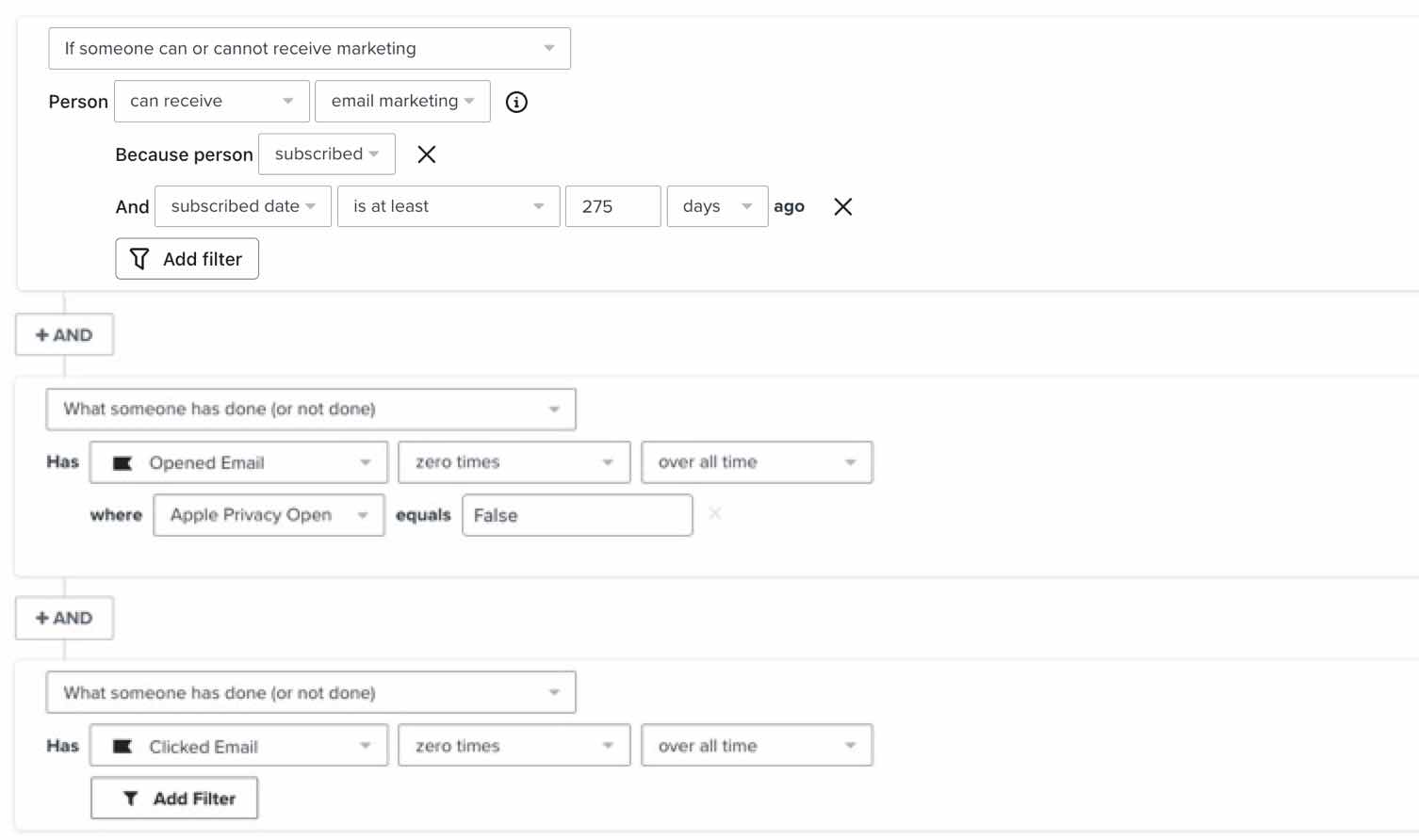Click the 'False' value input field
Screen dimensions: 1419x840
point(577,515)
